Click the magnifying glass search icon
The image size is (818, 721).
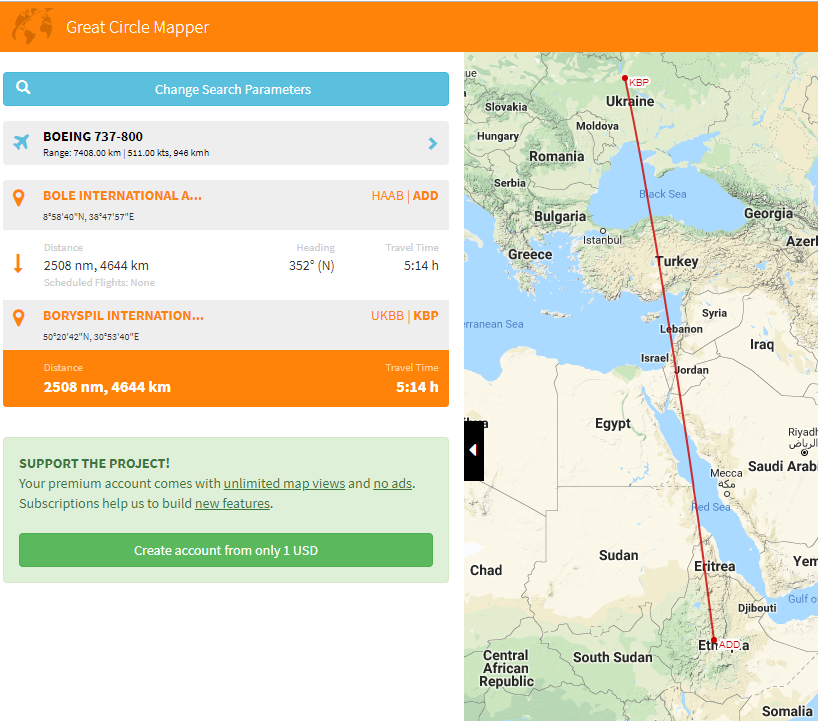pyautogui.click(x=23, y=88)
